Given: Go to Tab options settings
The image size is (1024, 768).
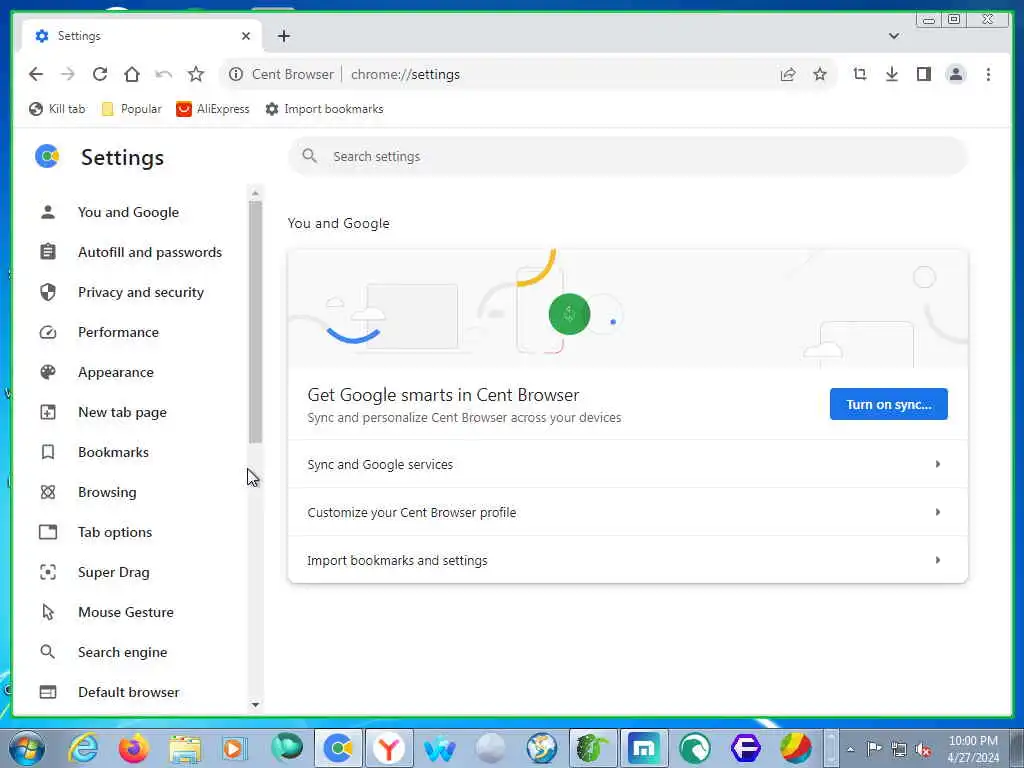Looking at the screenshot, I should 114,532.
